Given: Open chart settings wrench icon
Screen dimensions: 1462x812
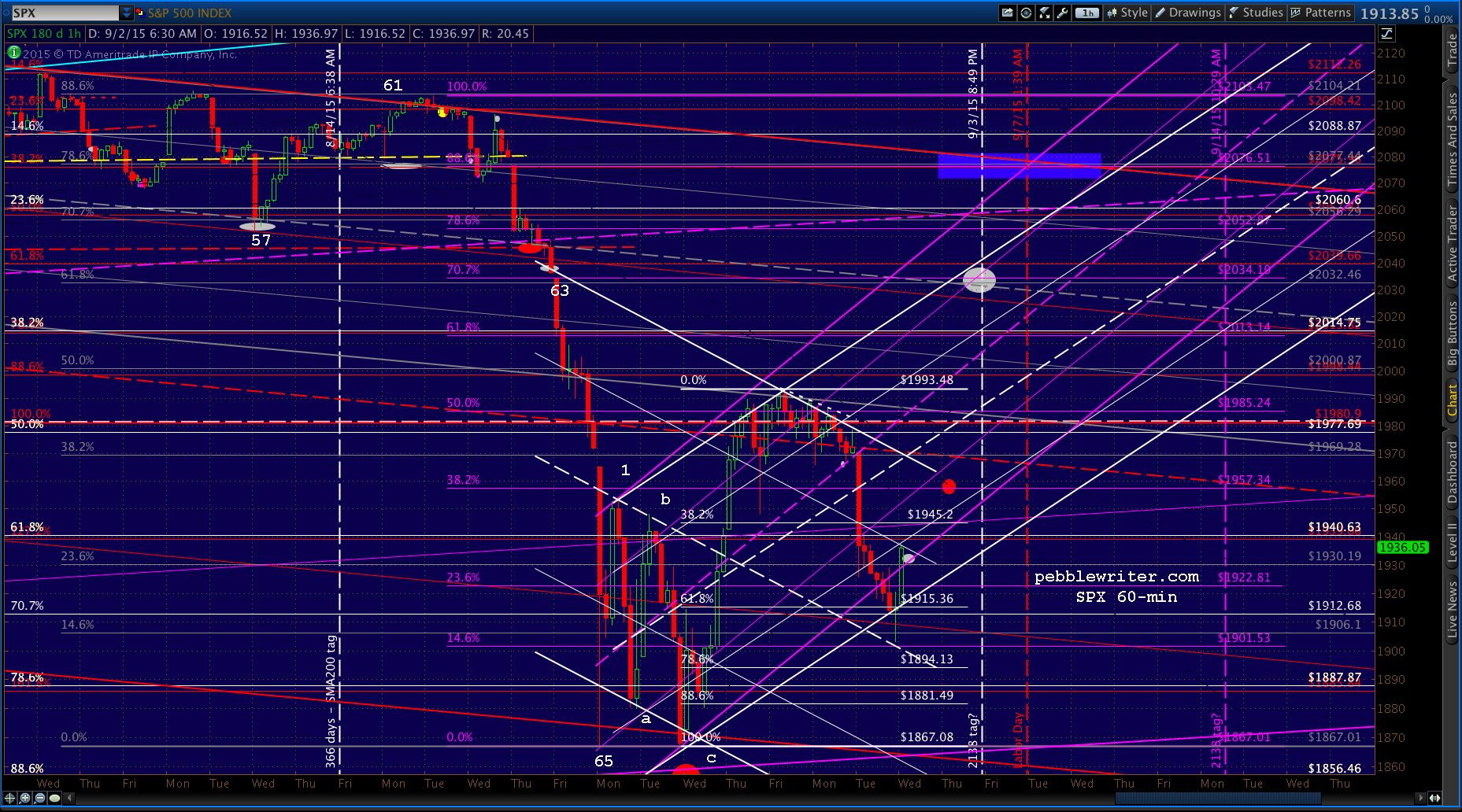Looking at the screenshot, I should tap(1063, 13).
